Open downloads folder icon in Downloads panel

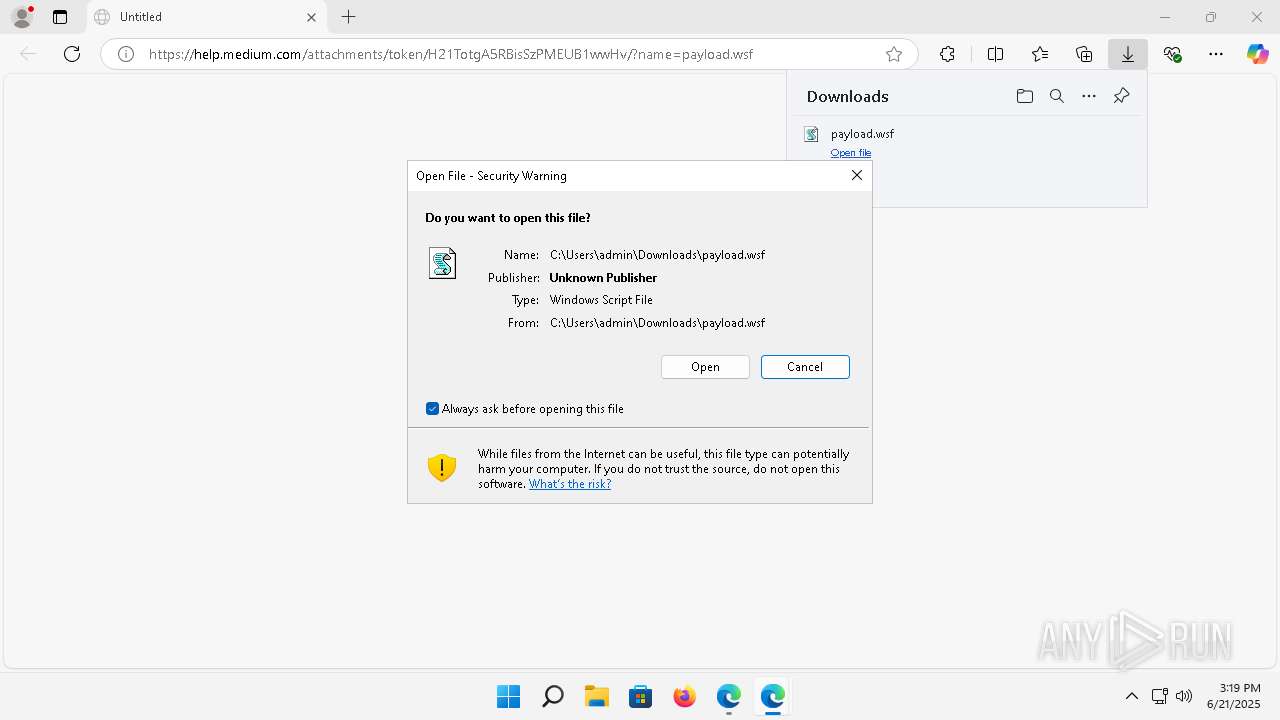pyautogui.click(x=1024, y=96)
